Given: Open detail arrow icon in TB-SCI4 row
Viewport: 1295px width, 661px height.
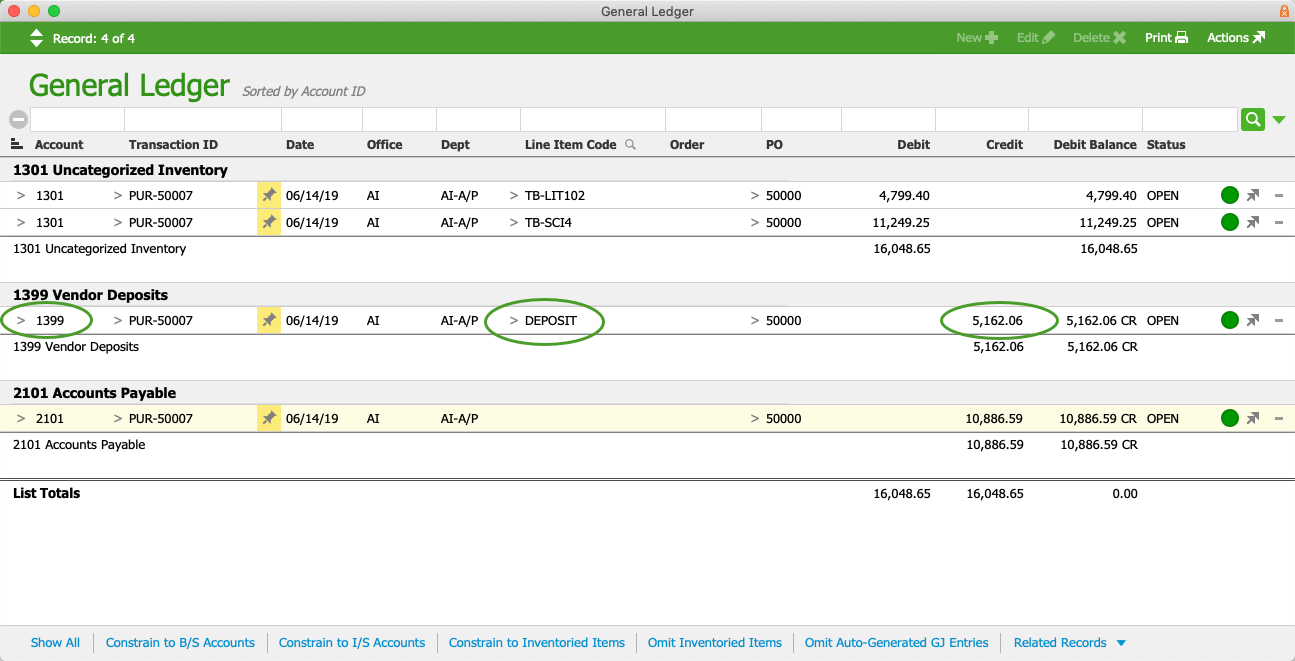Looking at the screenshot, I should [1253, 222].
